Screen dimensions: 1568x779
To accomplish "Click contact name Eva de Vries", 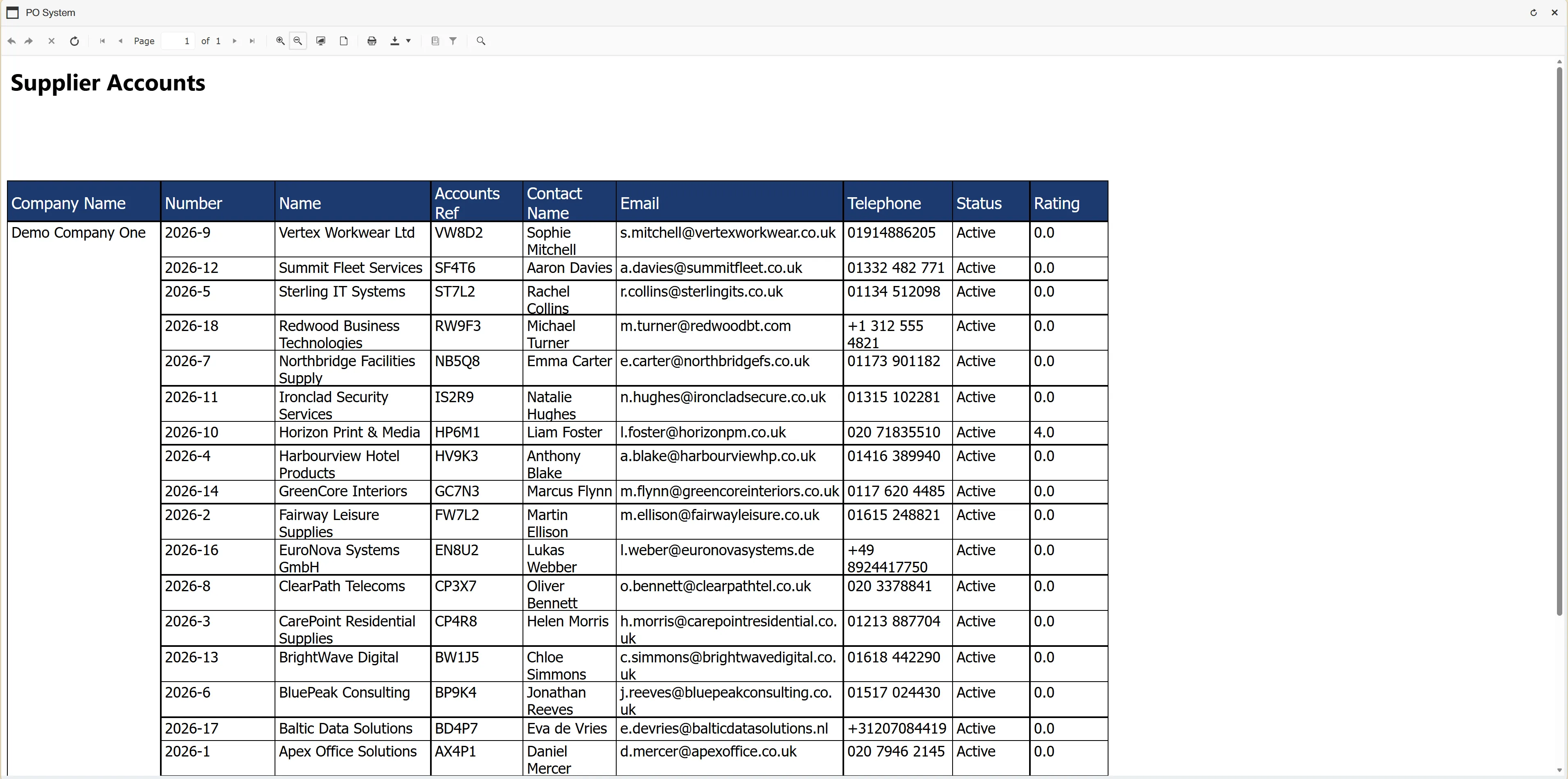I will [x=567, y=729].
